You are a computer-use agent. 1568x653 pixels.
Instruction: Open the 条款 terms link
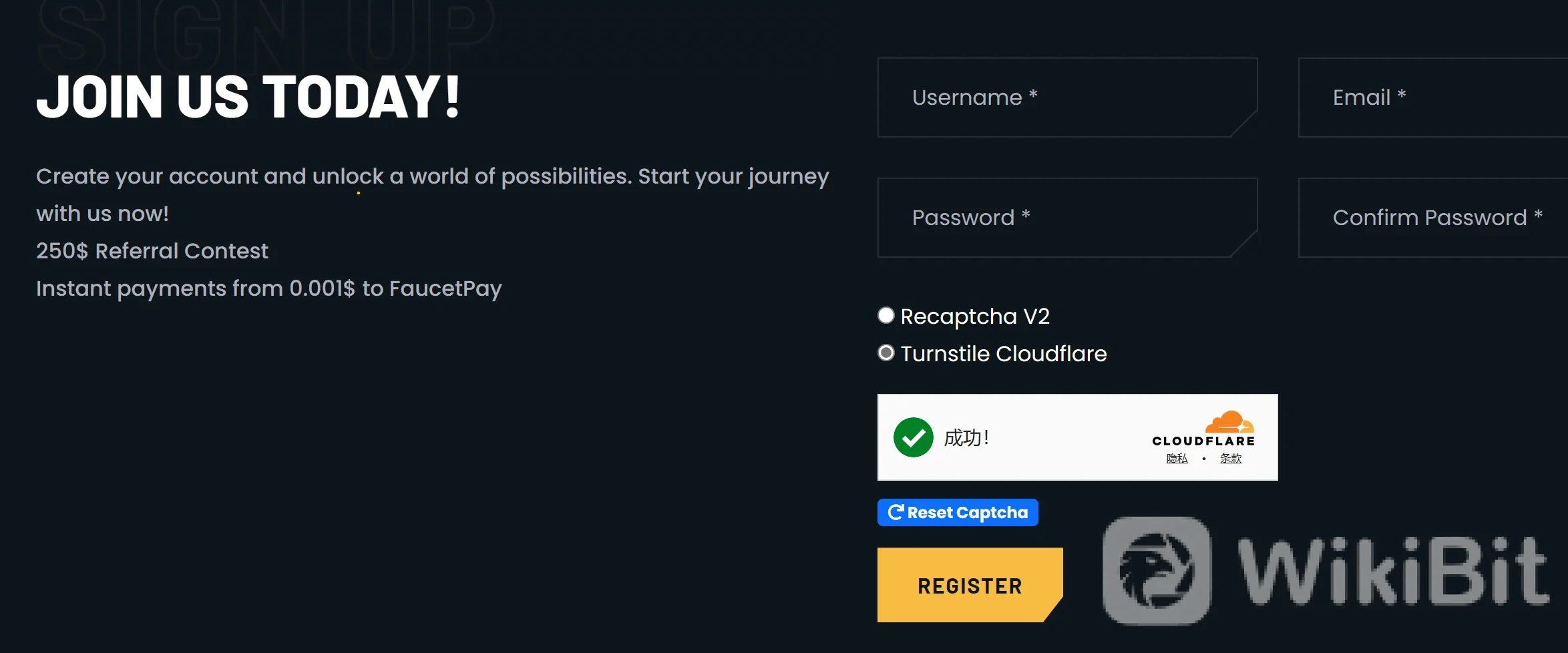(1230, 458)
